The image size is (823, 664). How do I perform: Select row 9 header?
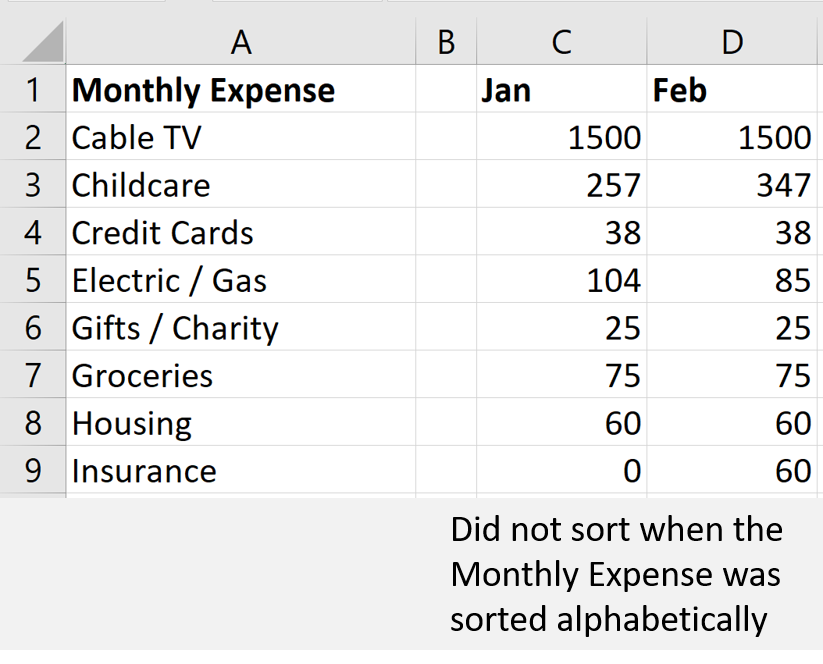[x=33, y=470]
